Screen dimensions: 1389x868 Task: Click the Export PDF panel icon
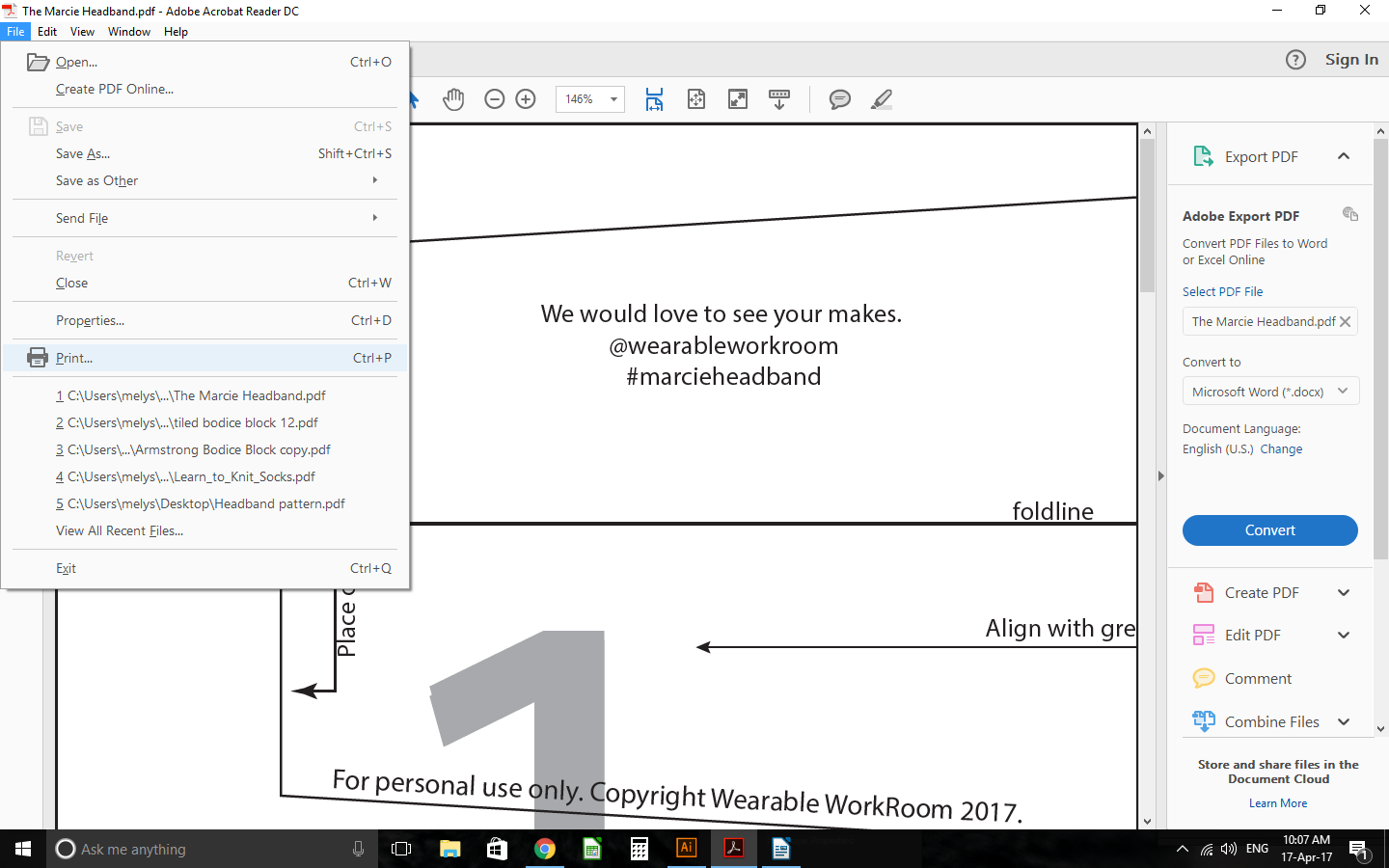pyautogui.click(x=1203, y=156)
